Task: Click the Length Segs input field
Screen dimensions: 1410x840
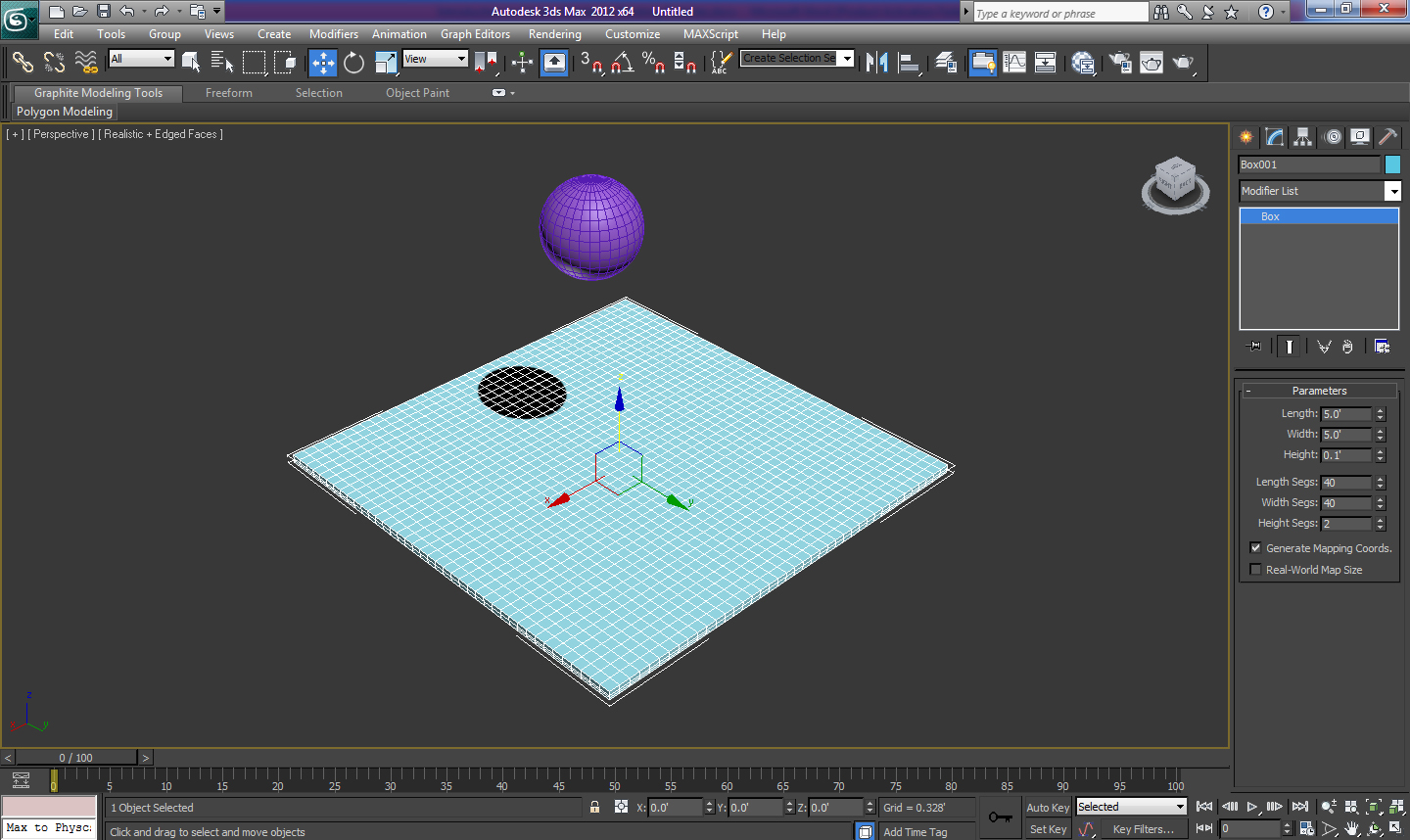Action: pos(1346,483)
